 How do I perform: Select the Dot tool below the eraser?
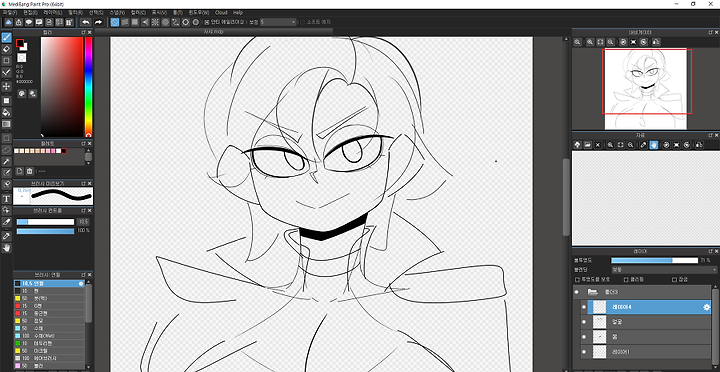pos(6,61)
